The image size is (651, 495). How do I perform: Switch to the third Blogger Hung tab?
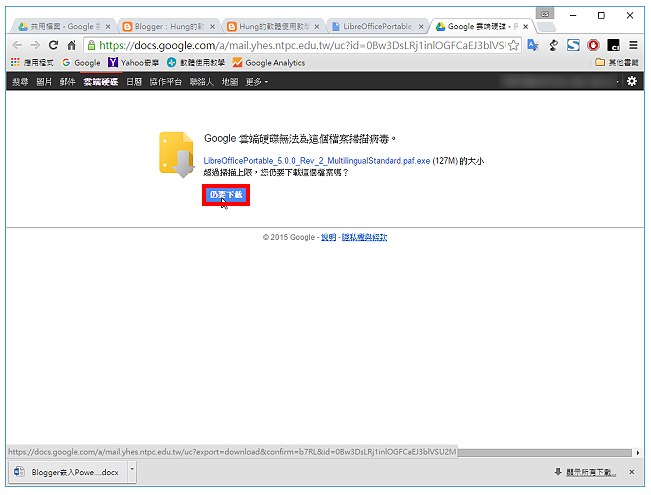coord(273,27)
